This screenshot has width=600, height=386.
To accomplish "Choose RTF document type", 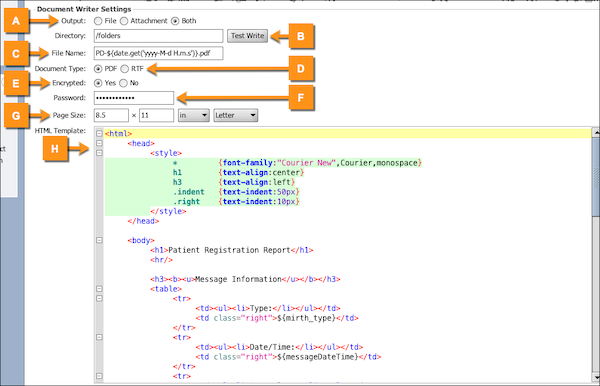I will (125, 69).
